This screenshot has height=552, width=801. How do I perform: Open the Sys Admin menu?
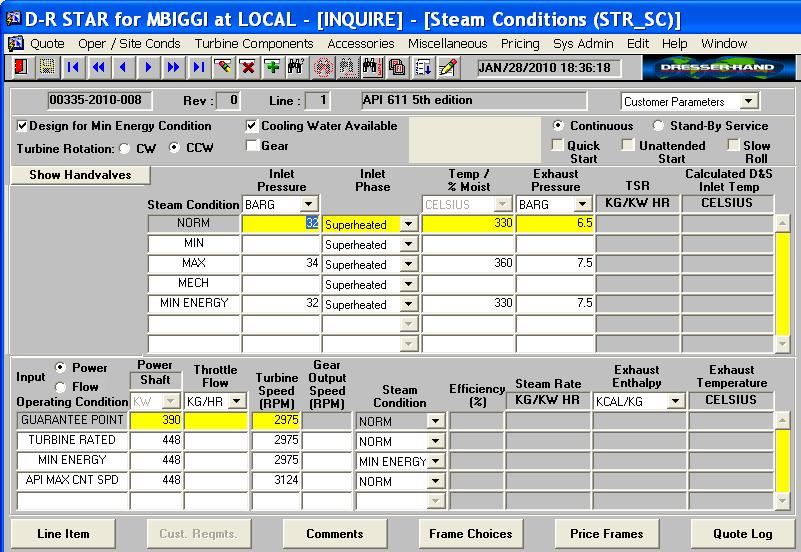point(583,44)
